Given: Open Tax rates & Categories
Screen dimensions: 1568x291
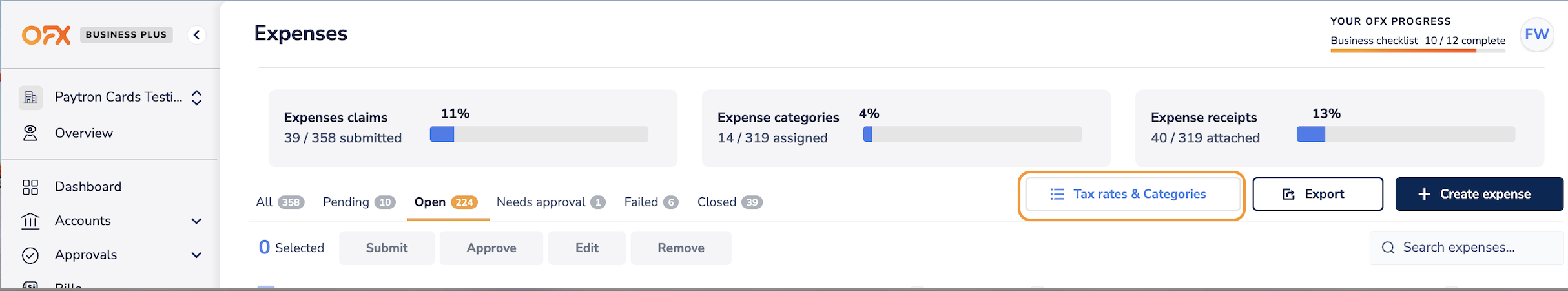Looking at the screenshot, I should tap(1132, 194).
